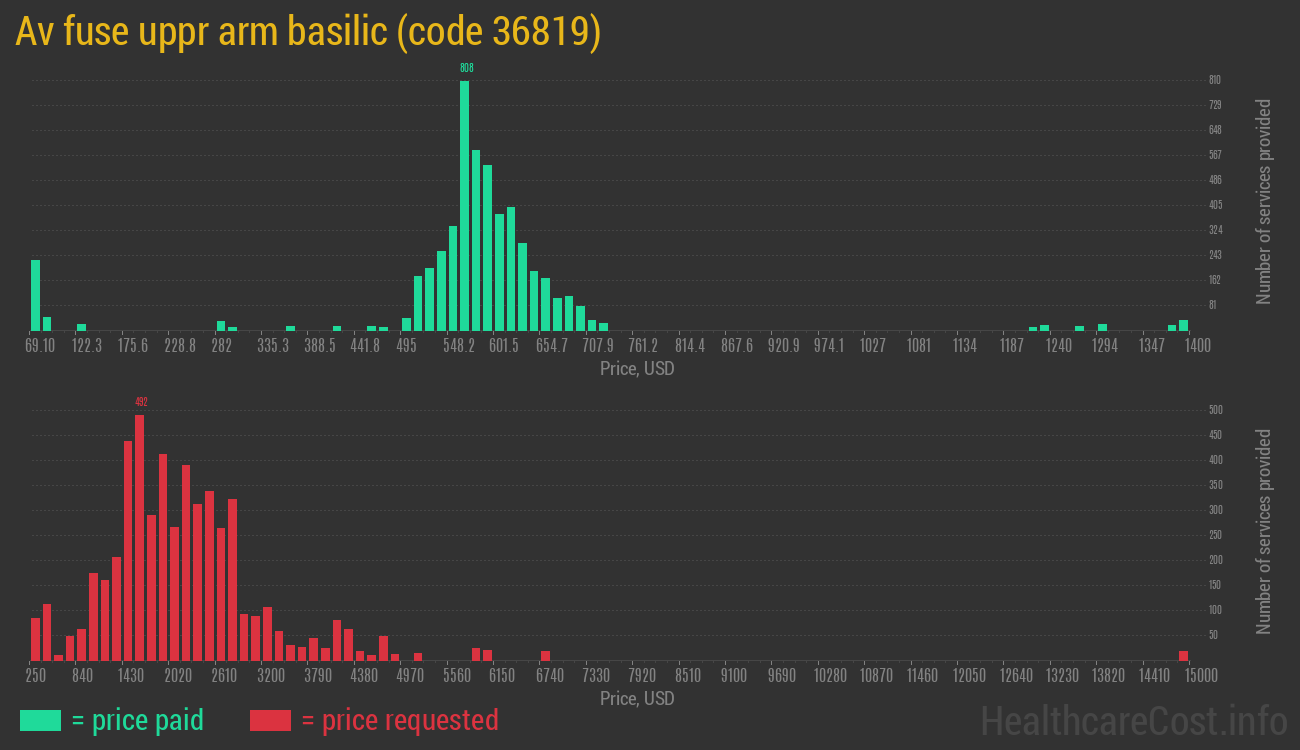Viewport: 1300px width, 750px height.
Task: Click the rightmost green bar near 1400
Action: click(x=1184, y=325)
